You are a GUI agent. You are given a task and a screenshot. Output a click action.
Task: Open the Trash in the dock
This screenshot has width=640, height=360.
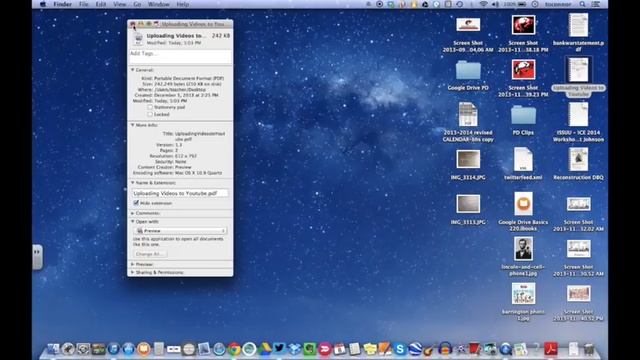(x=589, y=349)
